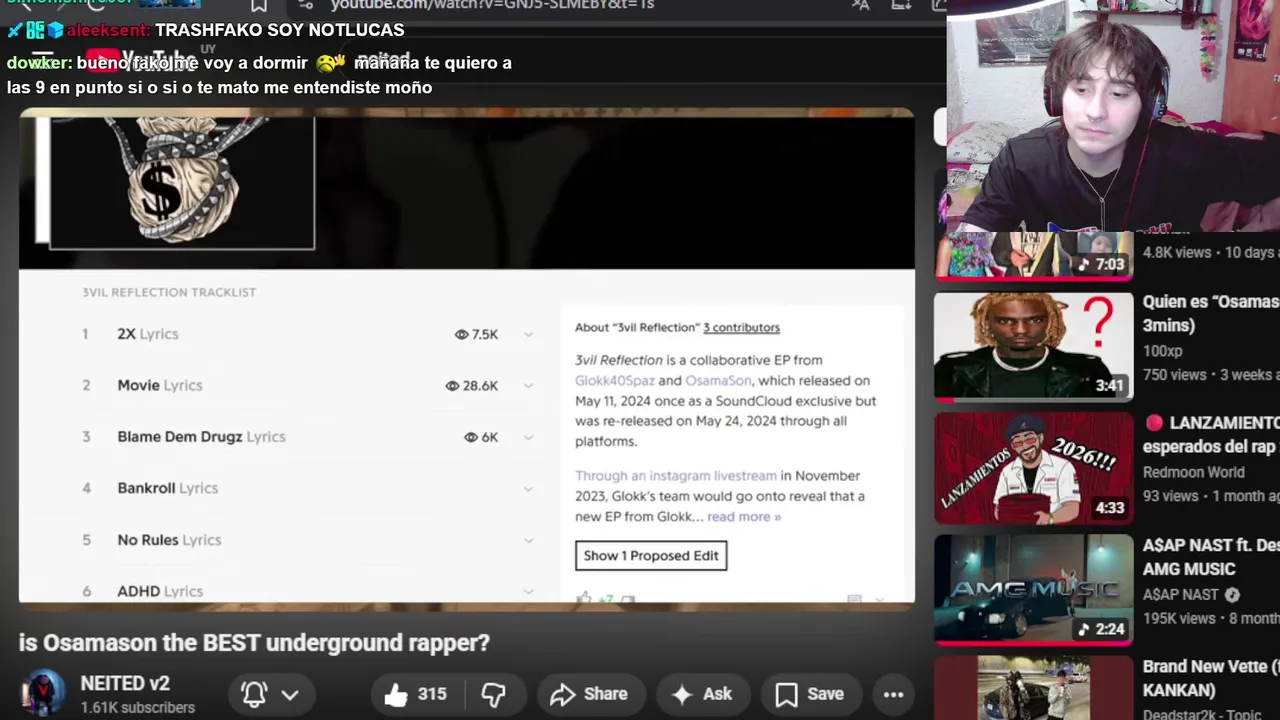1280x720 pixels.
Task: Click the 100xp channel name
Action: tap(1163, 351)
